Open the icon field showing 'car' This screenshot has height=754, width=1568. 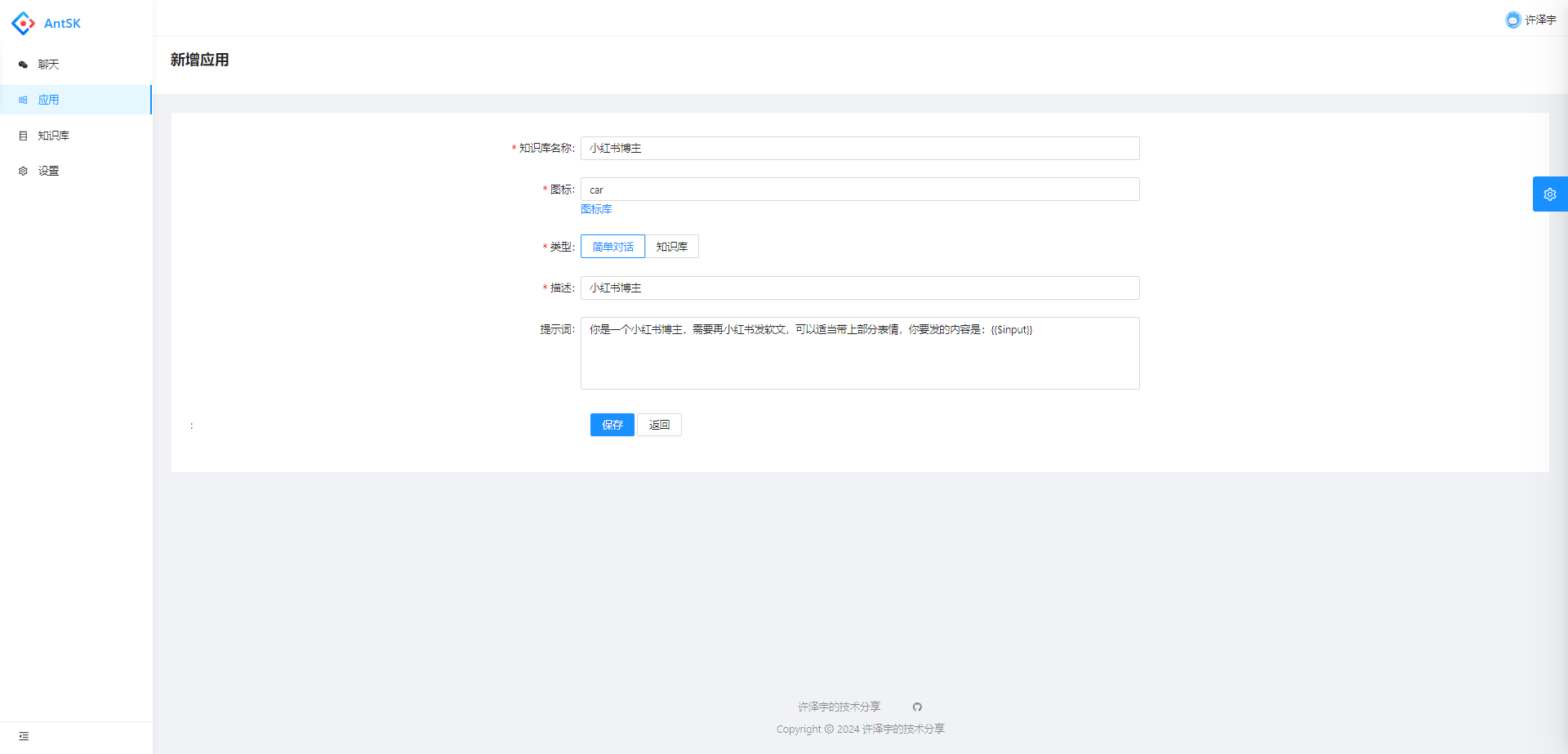(x=859, y=189)
